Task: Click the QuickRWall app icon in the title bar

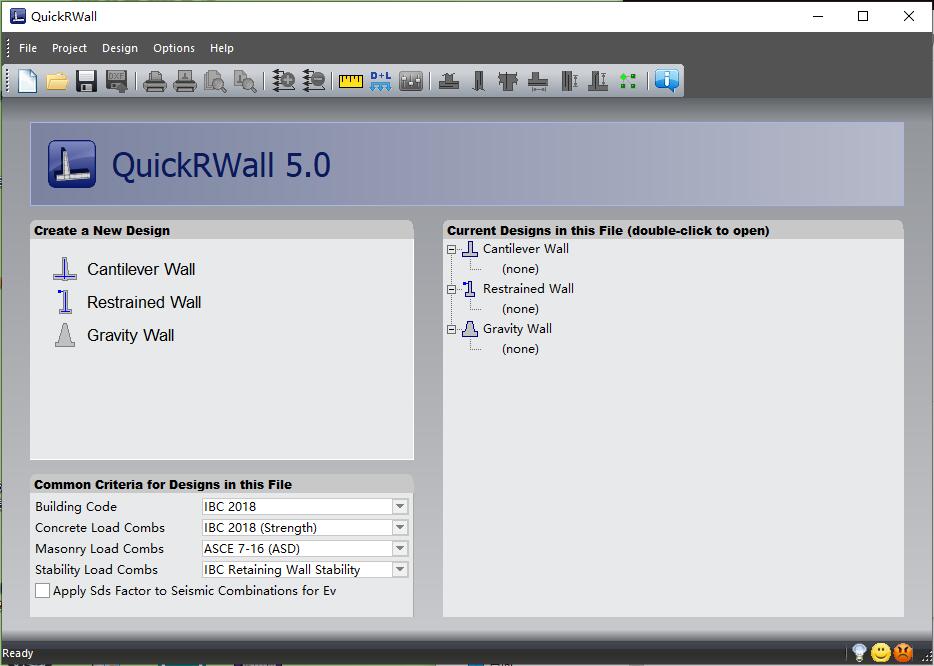Action: (18, 16)
